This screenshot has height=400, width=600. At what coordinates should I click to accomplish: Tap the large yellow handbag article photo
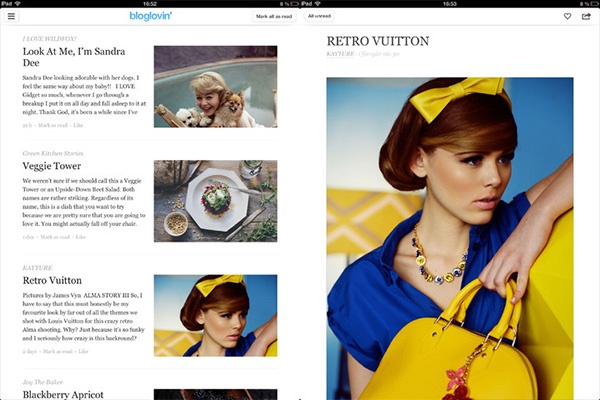click(x=450, y=238)
